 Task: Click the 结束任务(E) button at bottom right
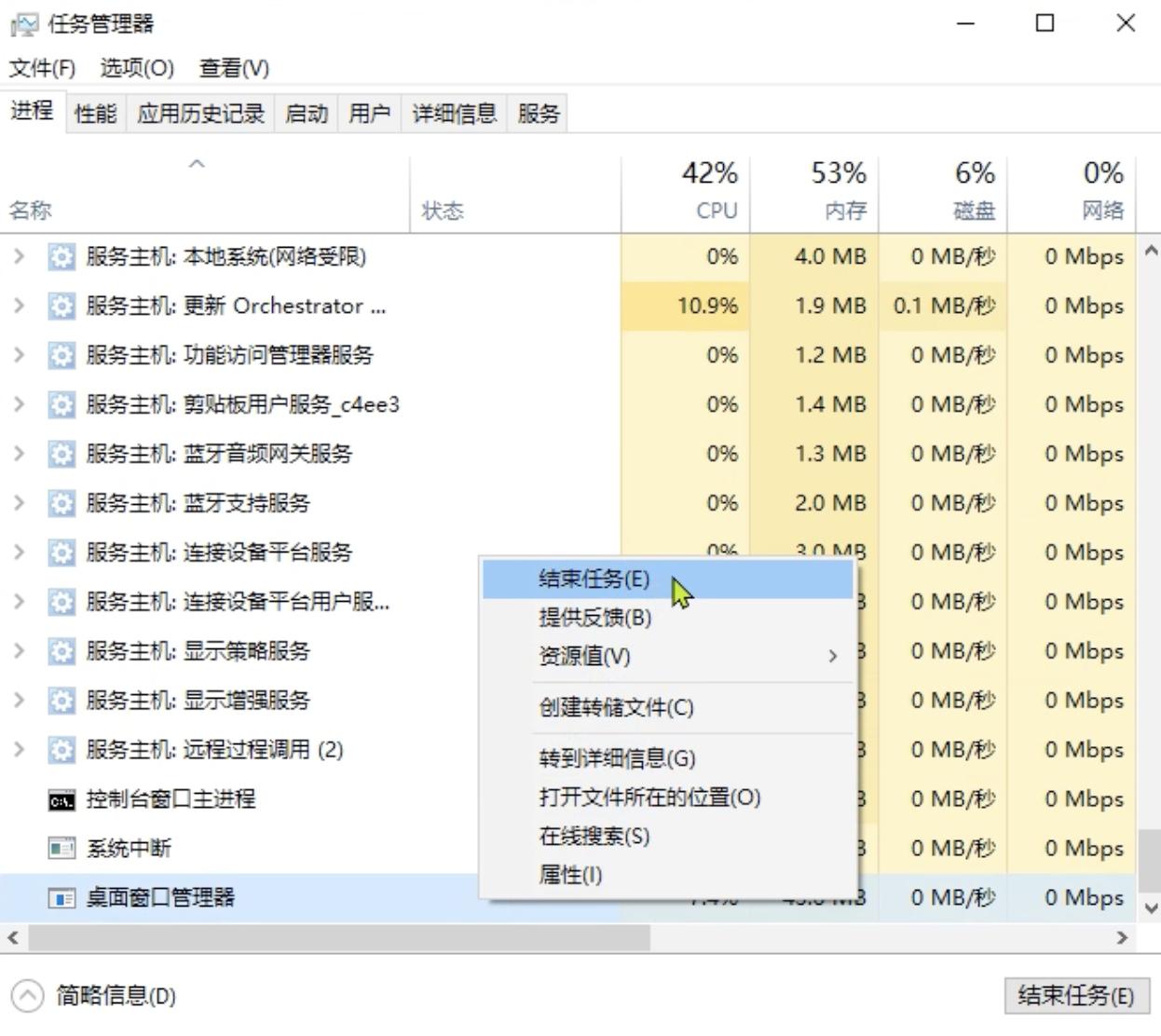(1076, 996)
